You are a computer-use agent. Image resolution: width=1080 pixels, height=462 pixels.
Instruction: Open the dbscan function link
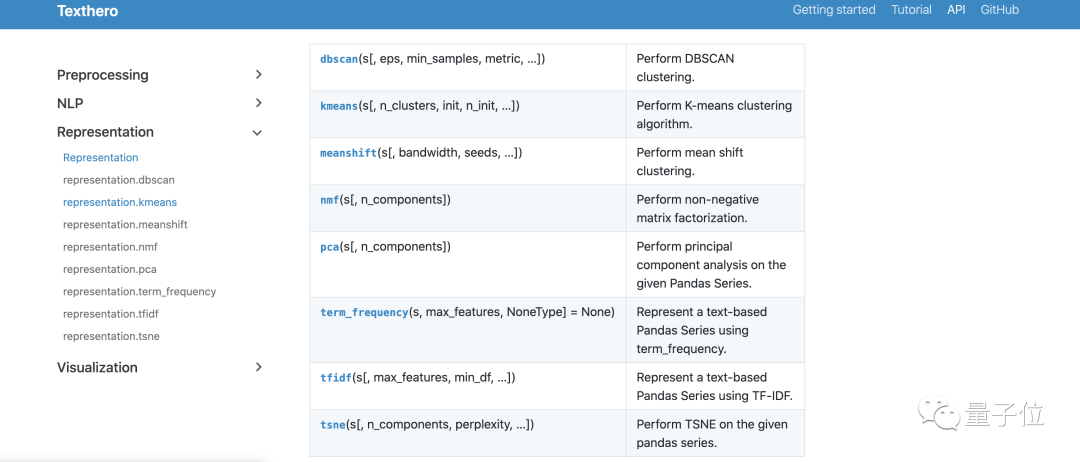pos(339,59)
